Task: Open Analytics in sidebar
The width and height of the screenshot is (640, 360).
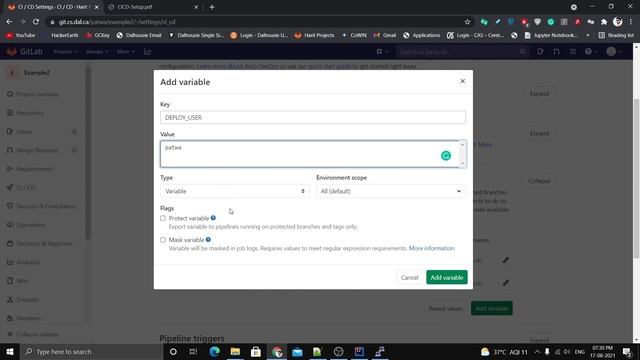Action: [x=28, y=262]
